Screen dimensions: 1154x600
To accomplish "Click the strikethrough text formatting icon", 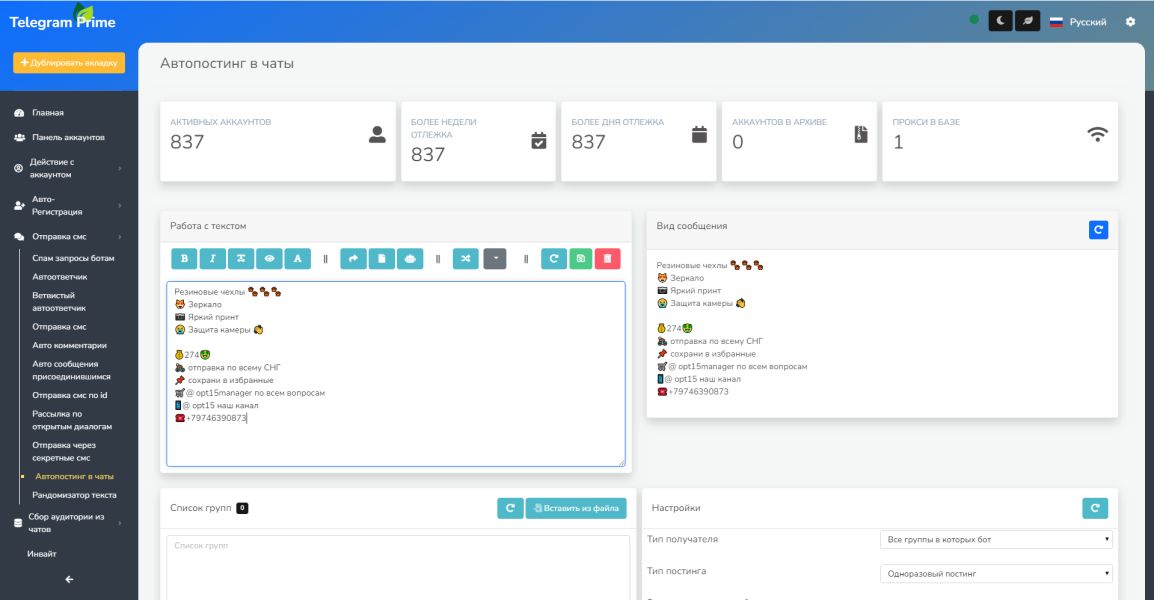I will (240, 259).
